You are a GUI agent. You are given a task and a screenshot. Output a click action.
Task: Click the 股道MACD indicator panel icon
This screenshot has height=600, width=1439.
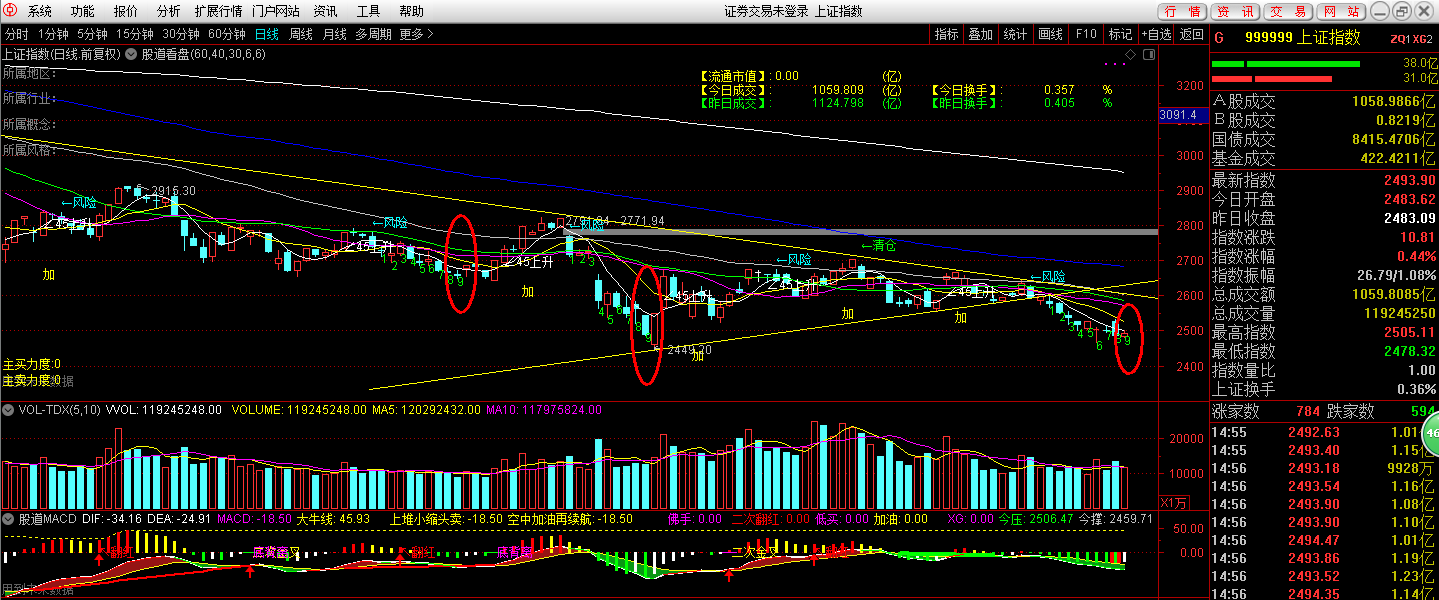click(x=9, y=519)
